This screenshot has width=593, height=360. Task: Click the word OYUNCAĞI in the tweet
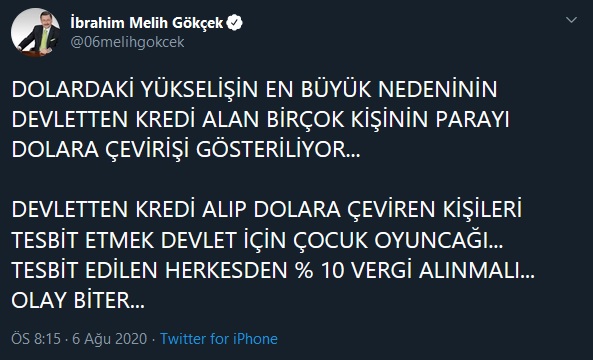(x=439, y=240)
